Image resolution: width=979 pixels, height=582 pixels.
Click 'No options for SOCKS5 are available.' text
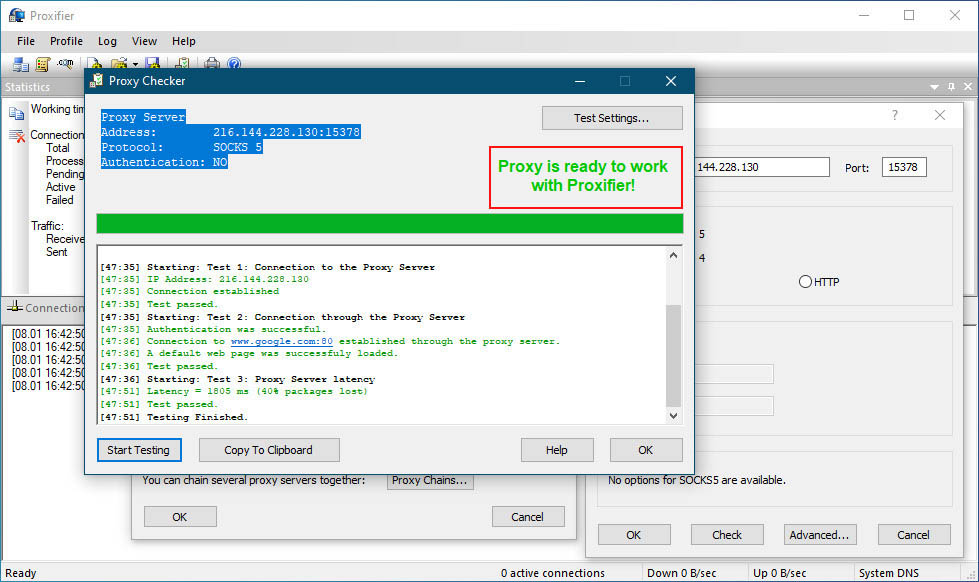[697, 480]
